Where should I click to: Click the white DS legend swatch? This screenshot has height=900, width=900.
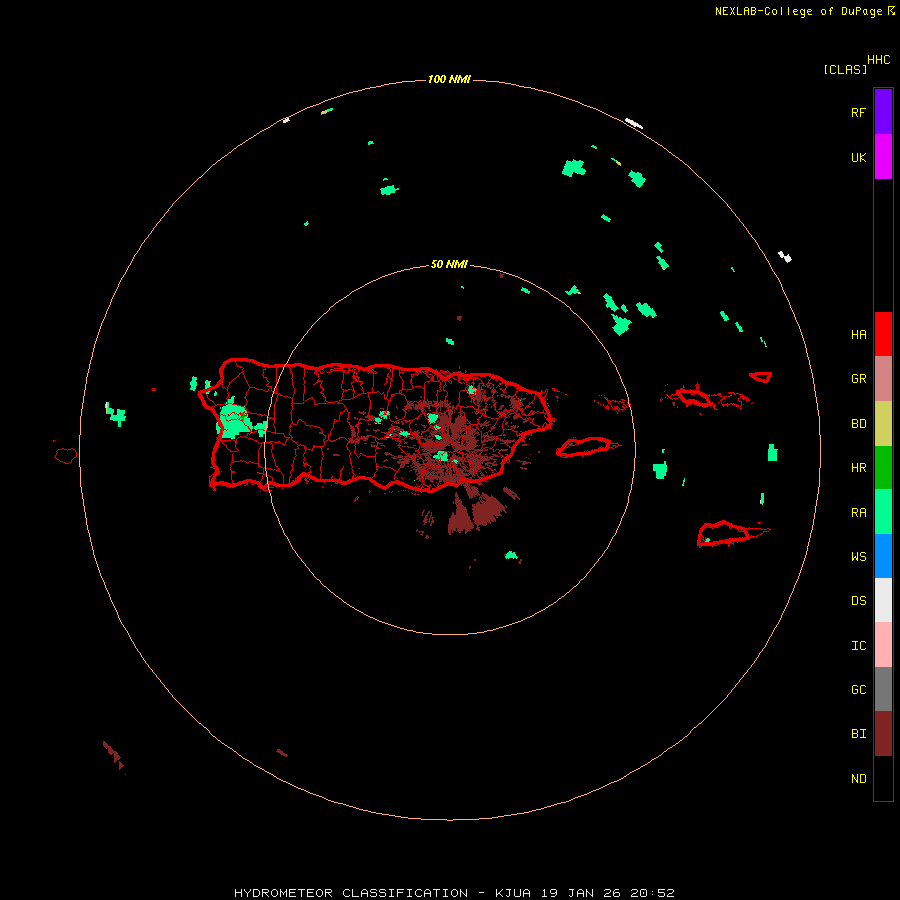click(x=883, y=600)
